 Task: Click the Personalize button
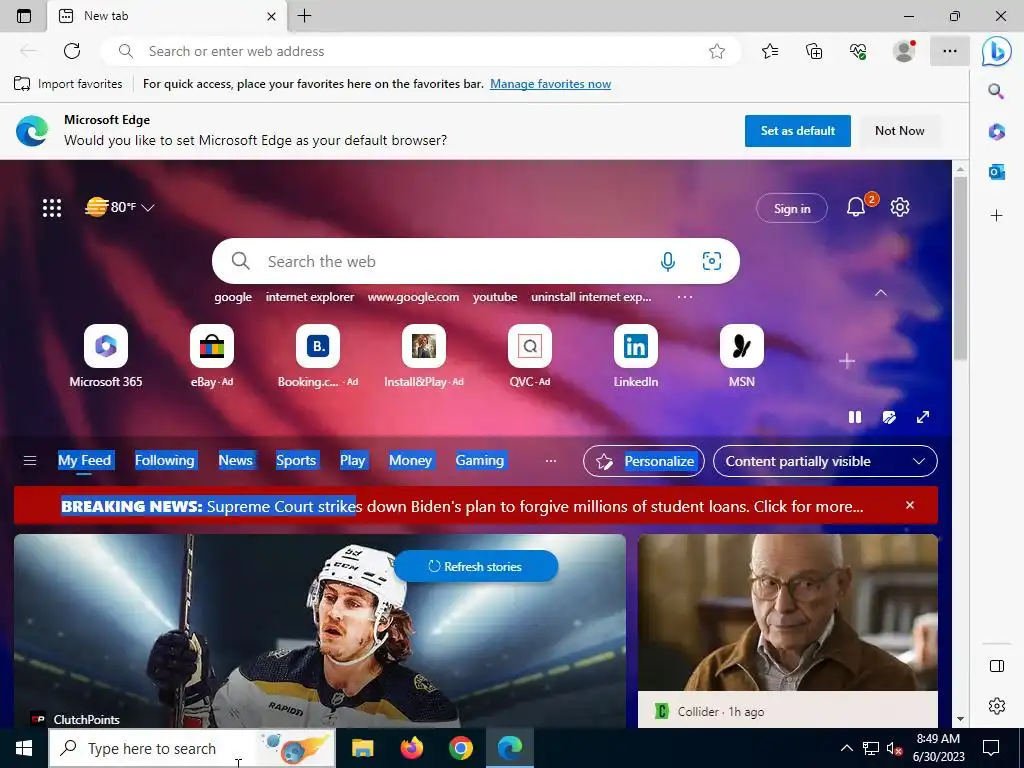click(643, 461)
